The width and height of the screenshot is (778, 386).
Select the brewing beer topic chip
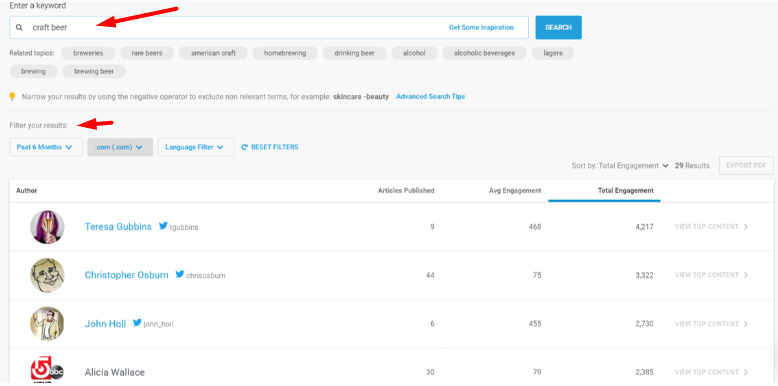pyautogui.click(x=94, y=71)
